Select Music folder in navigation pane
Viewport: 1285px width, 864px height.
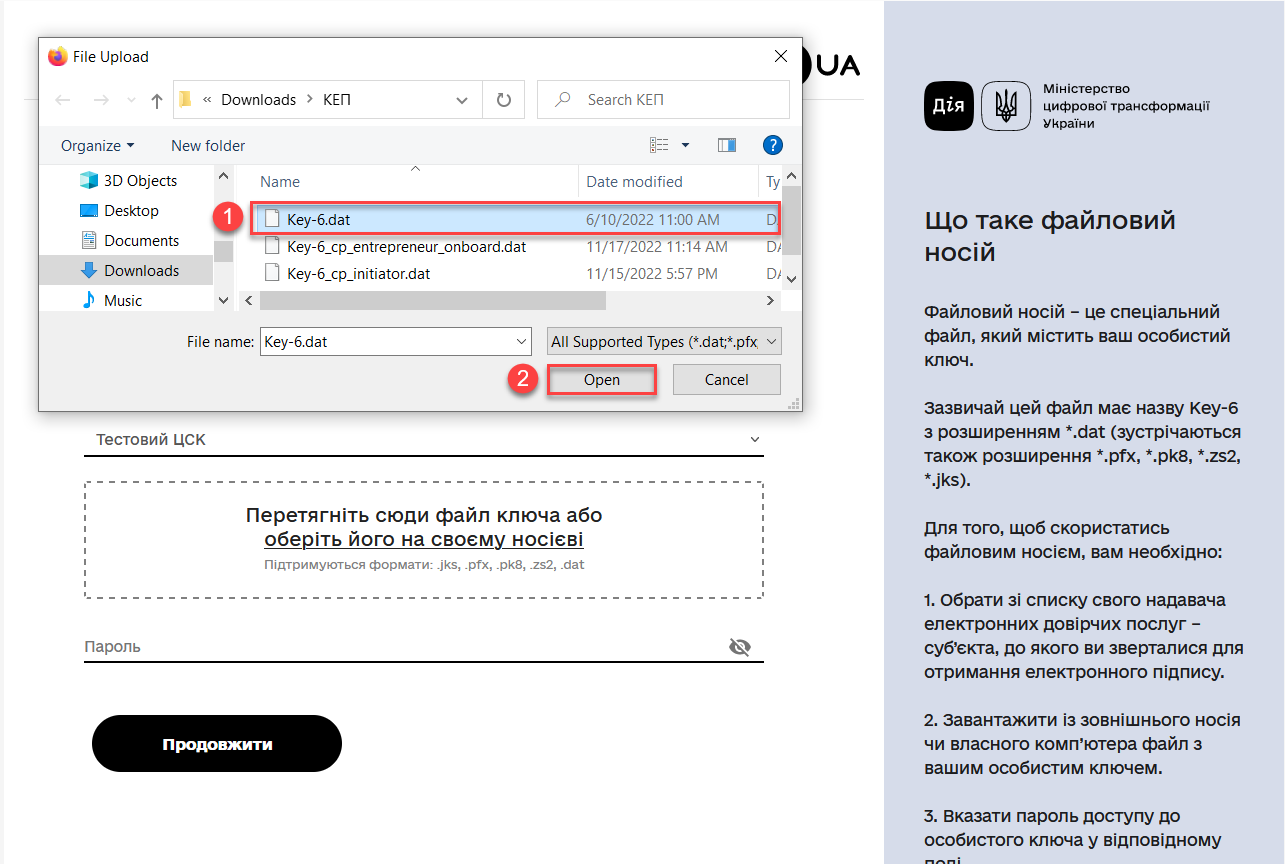coord(123,300)
